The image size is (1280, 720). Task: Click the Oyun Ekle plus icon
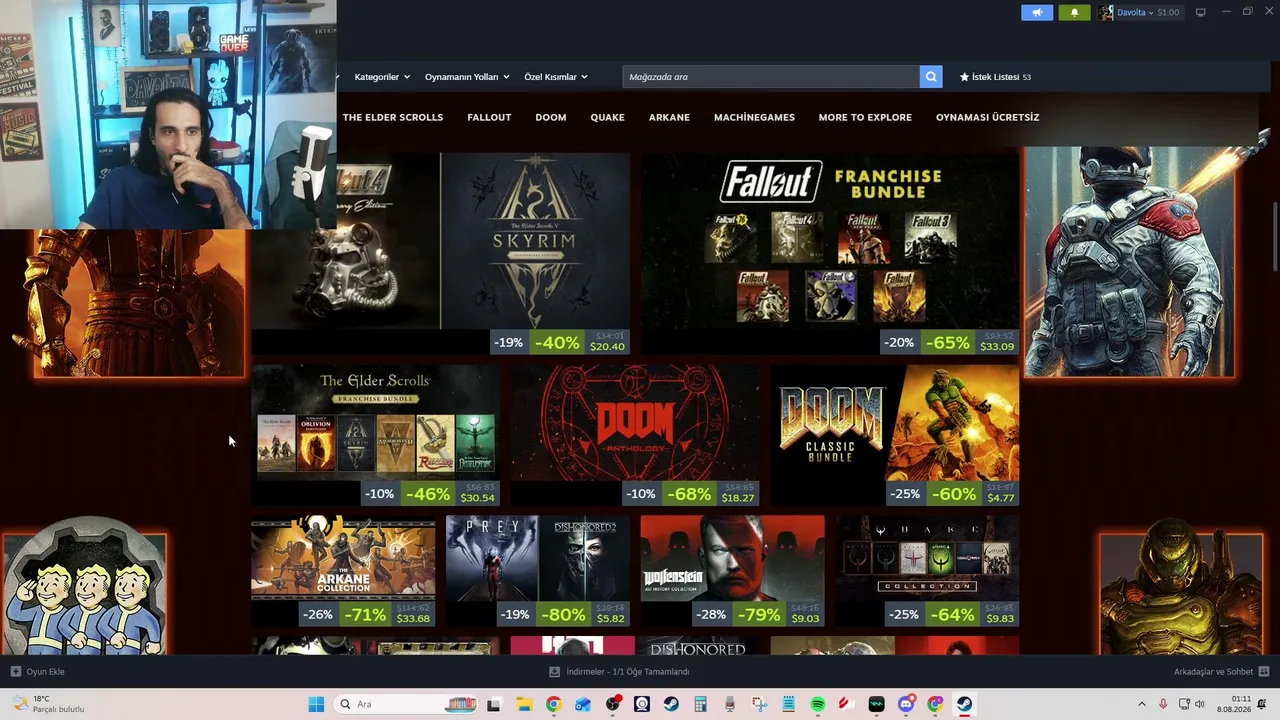[x=15, y=672]
